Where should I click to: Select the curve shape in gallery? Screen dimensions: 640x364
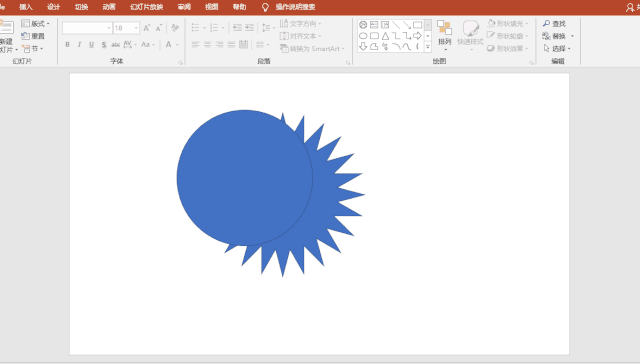pos(407,47)
